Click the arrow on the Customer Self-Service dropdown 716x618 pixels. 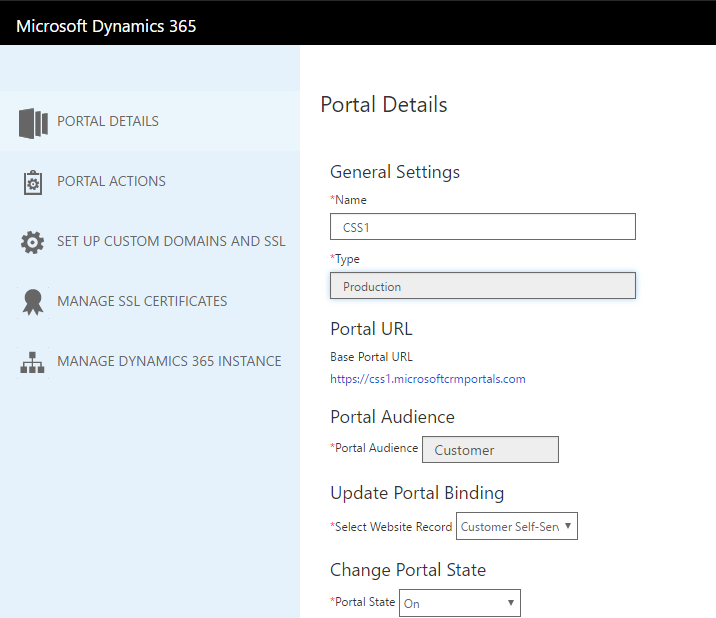tap(568, 526)
